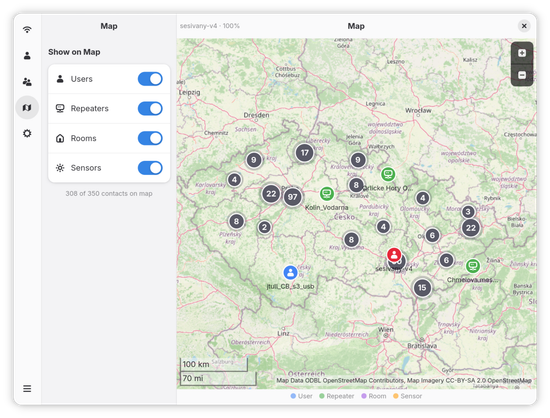This screenshot has height=418, width=550.
Task: Click the '308 of 350 contacts on map' text
Action: point(109,194)
